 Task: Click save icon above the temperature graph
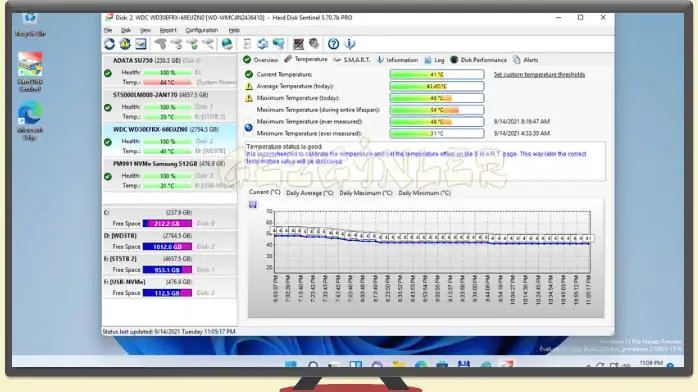click(253, 205)
